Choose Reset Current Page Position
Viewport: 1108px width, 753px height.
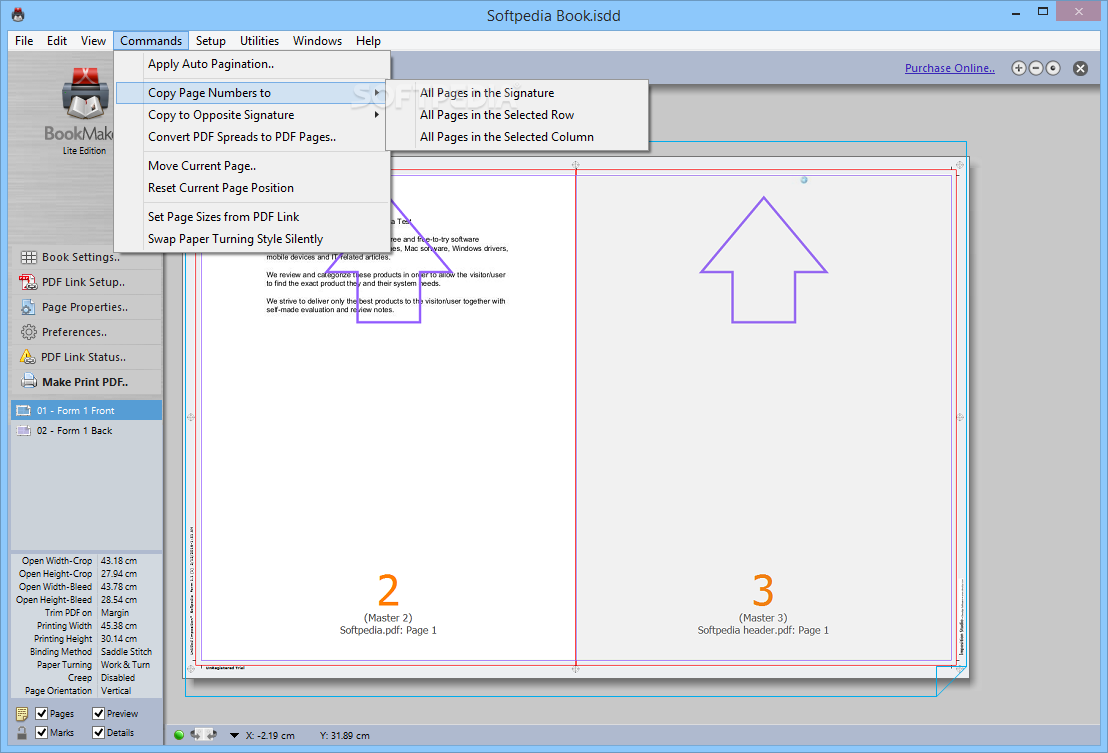pyautogui.click(x=252, y=187)
